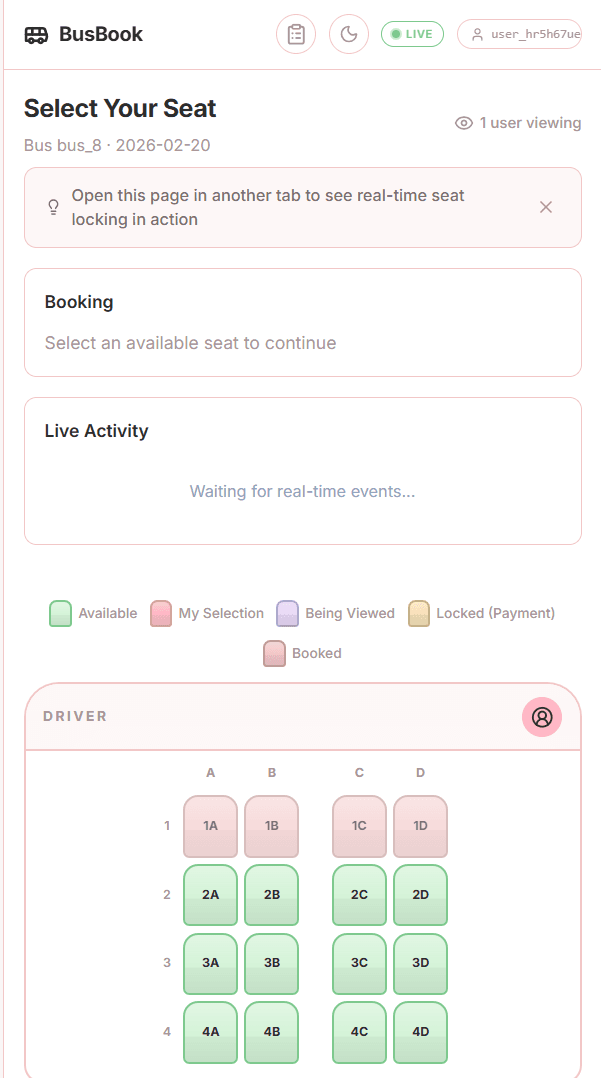
Task: Click booked seat 1D
Action: (420, 826)
